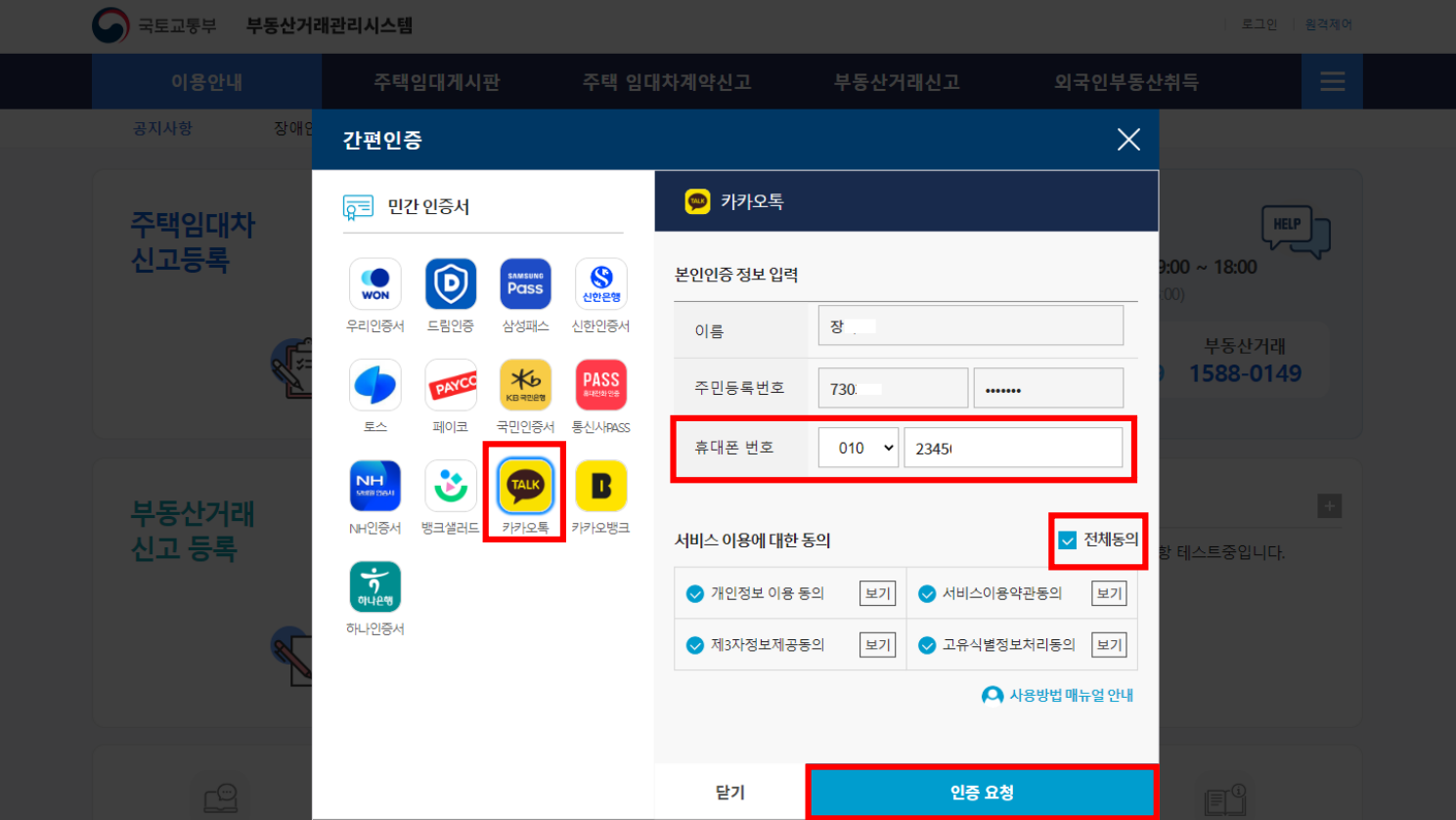Image resolution: width=1456 pixels, height=820 pixels.
Task: Open the hamburger menu in navigation bar
Action: click(x=1332, y=81)
